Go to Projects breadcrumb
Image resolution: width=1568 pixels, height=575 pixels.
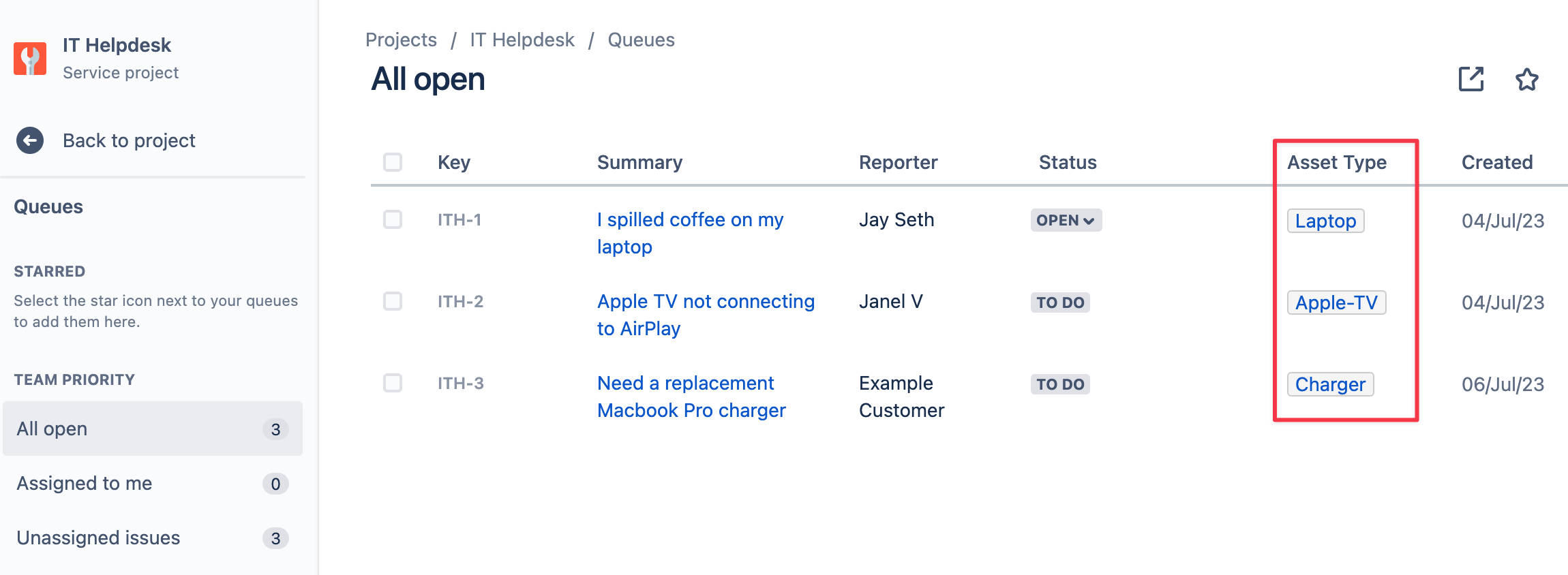click(401, 40)
